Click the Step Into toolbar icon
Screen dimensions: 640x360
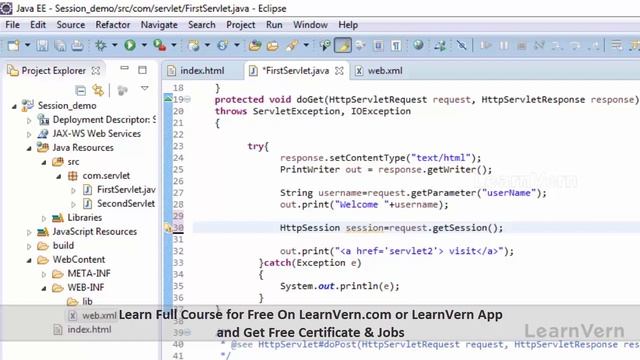click(x=557, y=45)
